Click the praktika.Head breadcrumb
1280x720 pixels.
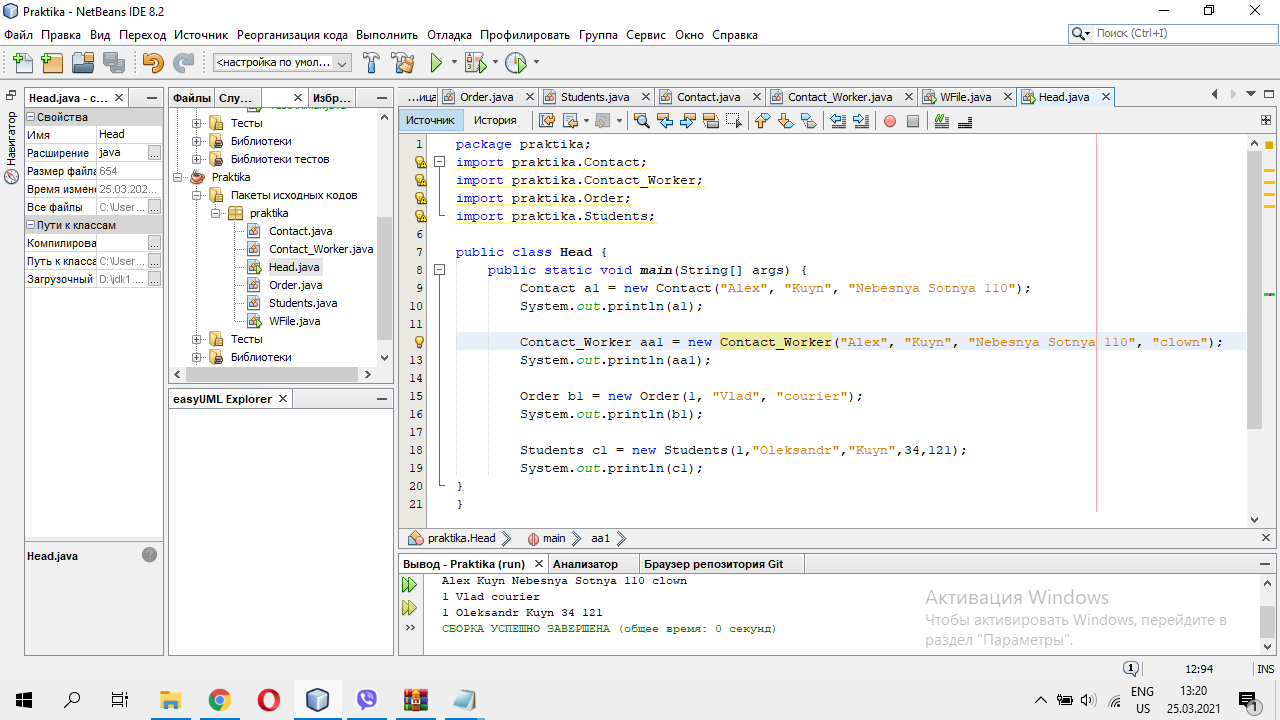point(461,538)
